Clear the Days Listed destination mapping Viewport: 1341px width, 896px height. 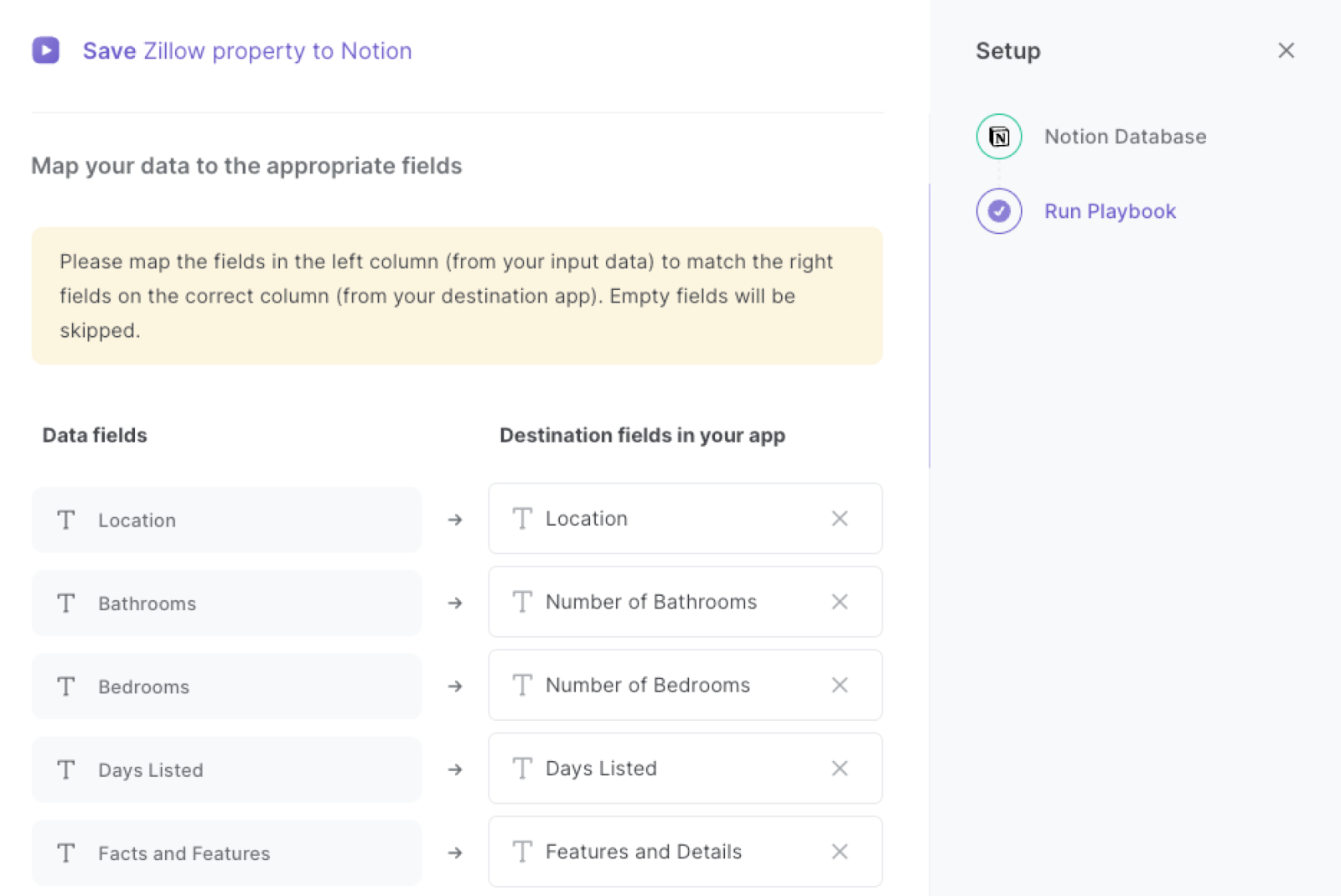pos(839,768)
